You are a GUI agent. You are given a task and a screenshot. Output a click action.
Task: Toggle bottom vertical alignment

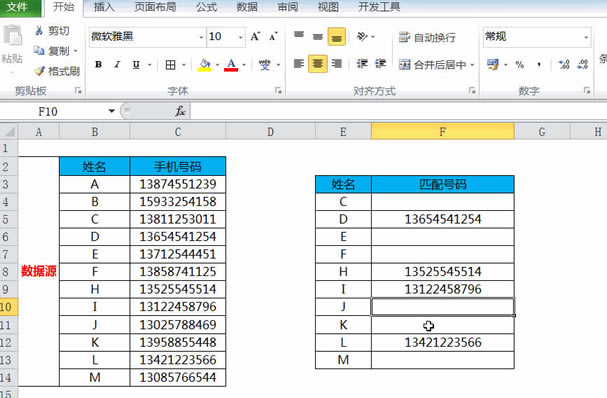coord(337,37)
